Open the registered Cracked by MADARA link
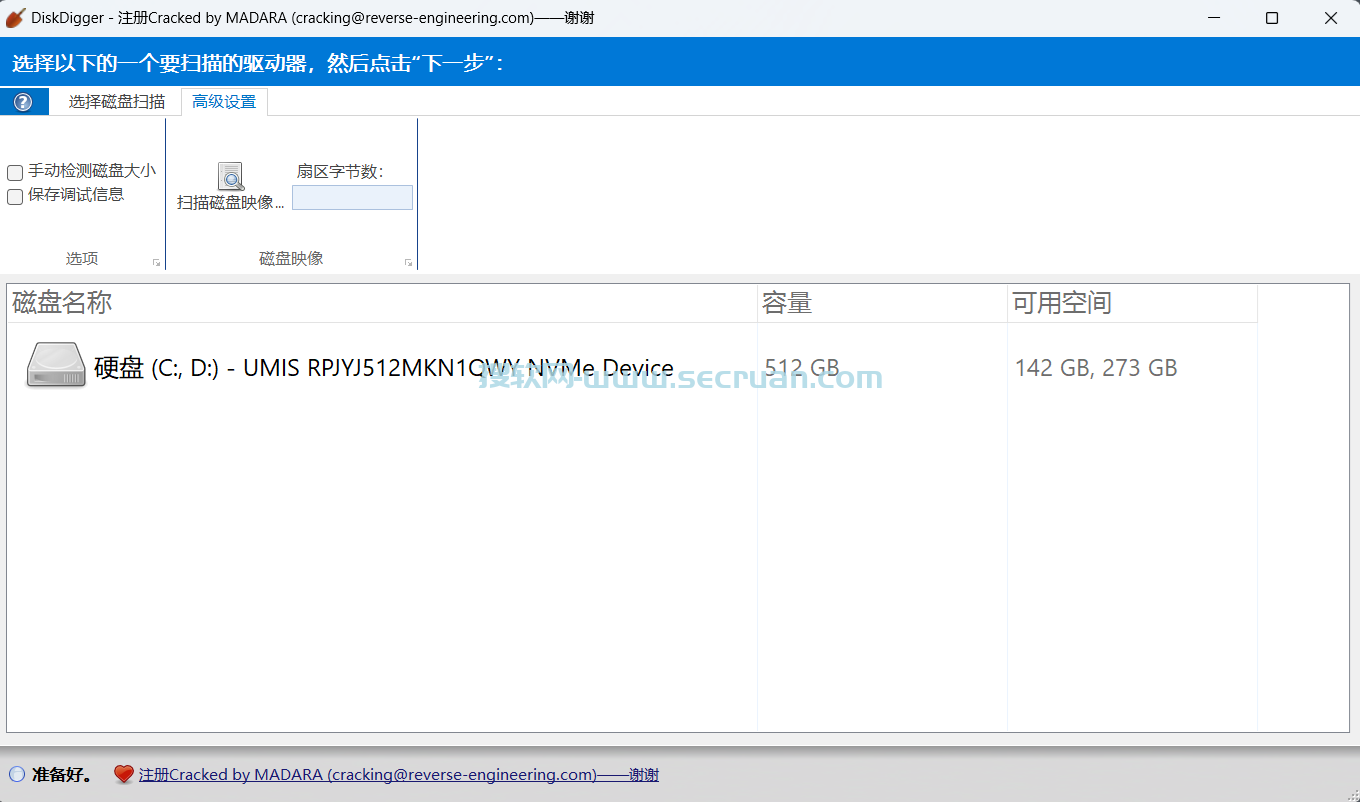Image resolution: width=1360 pixels, height=802 pixels. coord(398,775)
